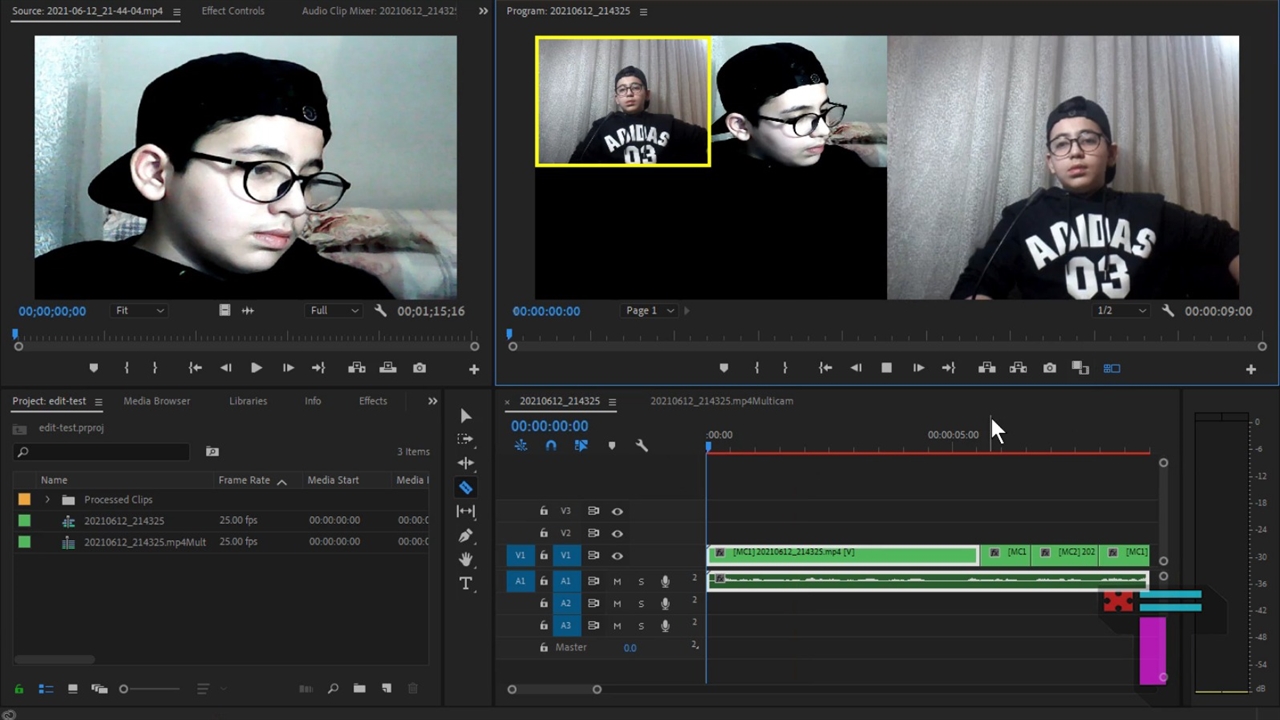The width and height of the screenshot is (1280, 720).
Task: Click the Play button in Source monitor
Action: tap(256, 368)
